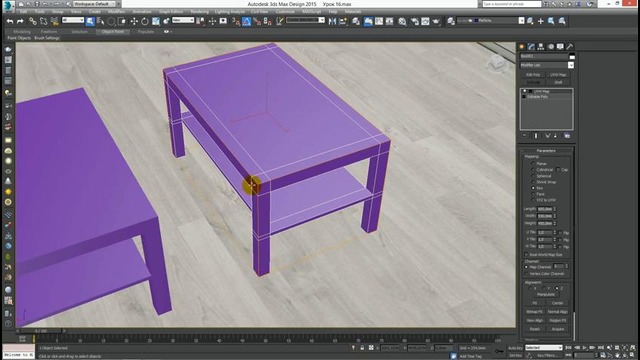
Task: Activate the Select and Rotate tool
Action: coord(144,21)
